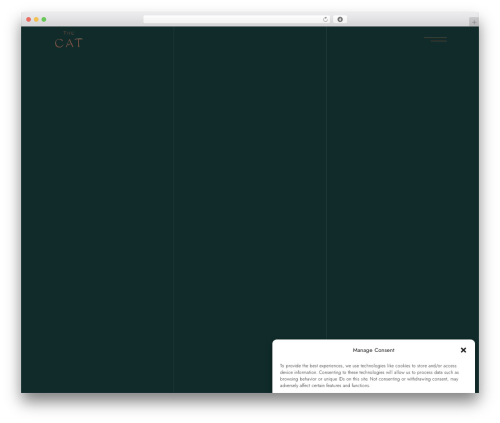500x423 pixels.
Task: Click the word CAT in logo
Action: tap(69, 43)
